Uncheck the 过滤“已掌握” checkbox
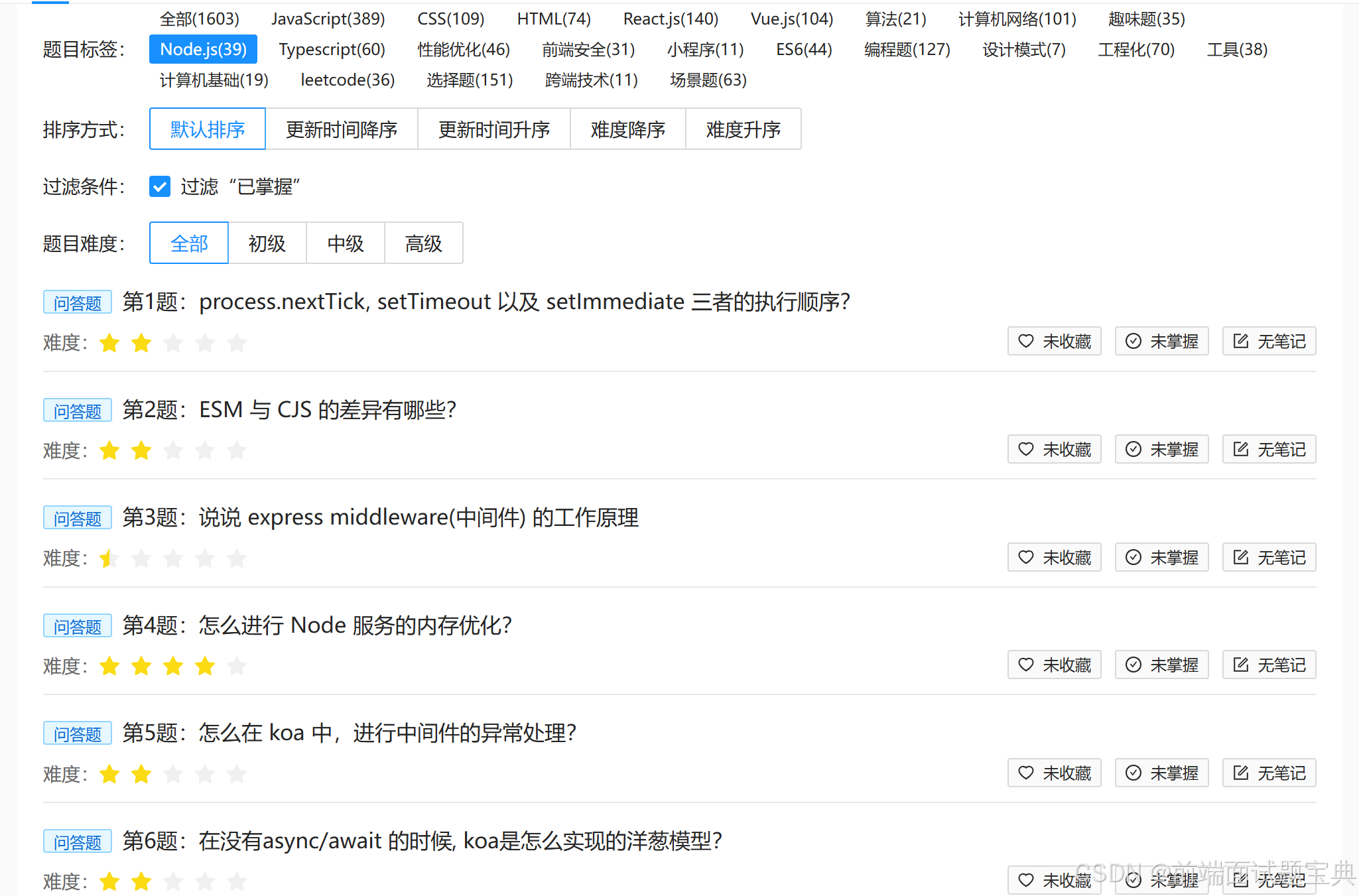 click(x=160, y=186)
